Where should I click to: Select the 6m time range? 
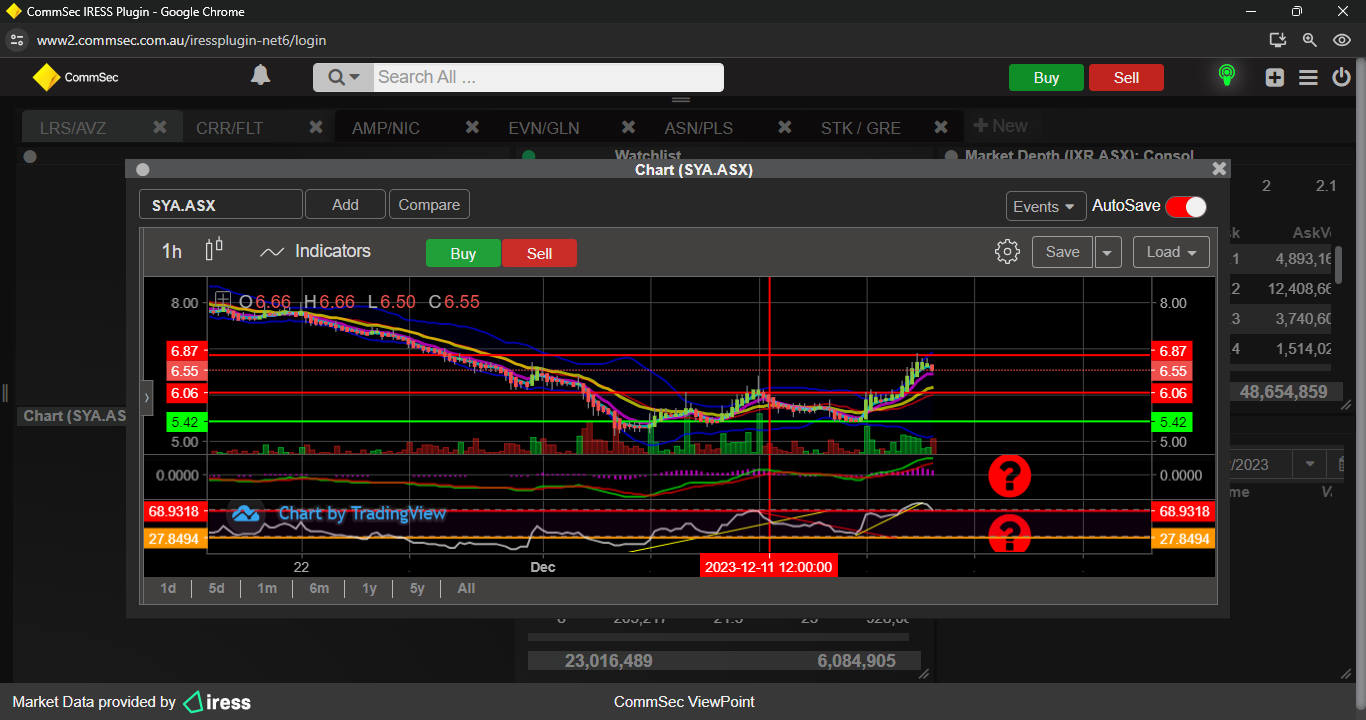click(x=319, y=588)
